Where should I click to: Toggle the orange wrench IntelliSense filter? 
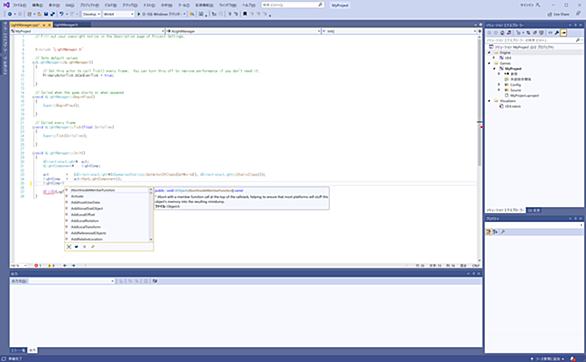[x=93, y=247]
